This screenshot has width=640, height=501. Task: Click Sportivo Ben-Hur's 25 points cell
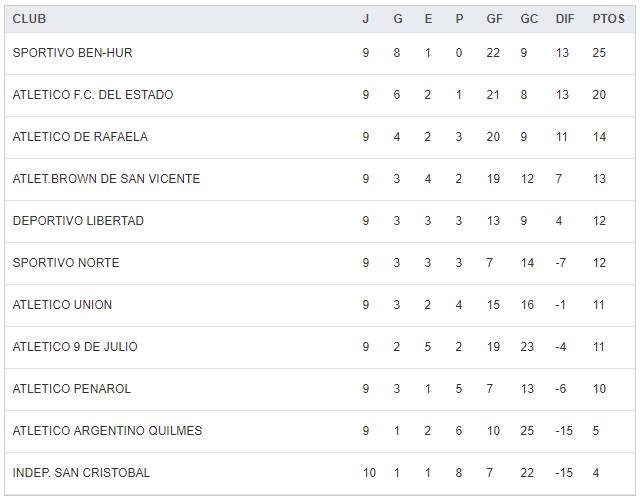pyautogui.click(x=600, y=53)
